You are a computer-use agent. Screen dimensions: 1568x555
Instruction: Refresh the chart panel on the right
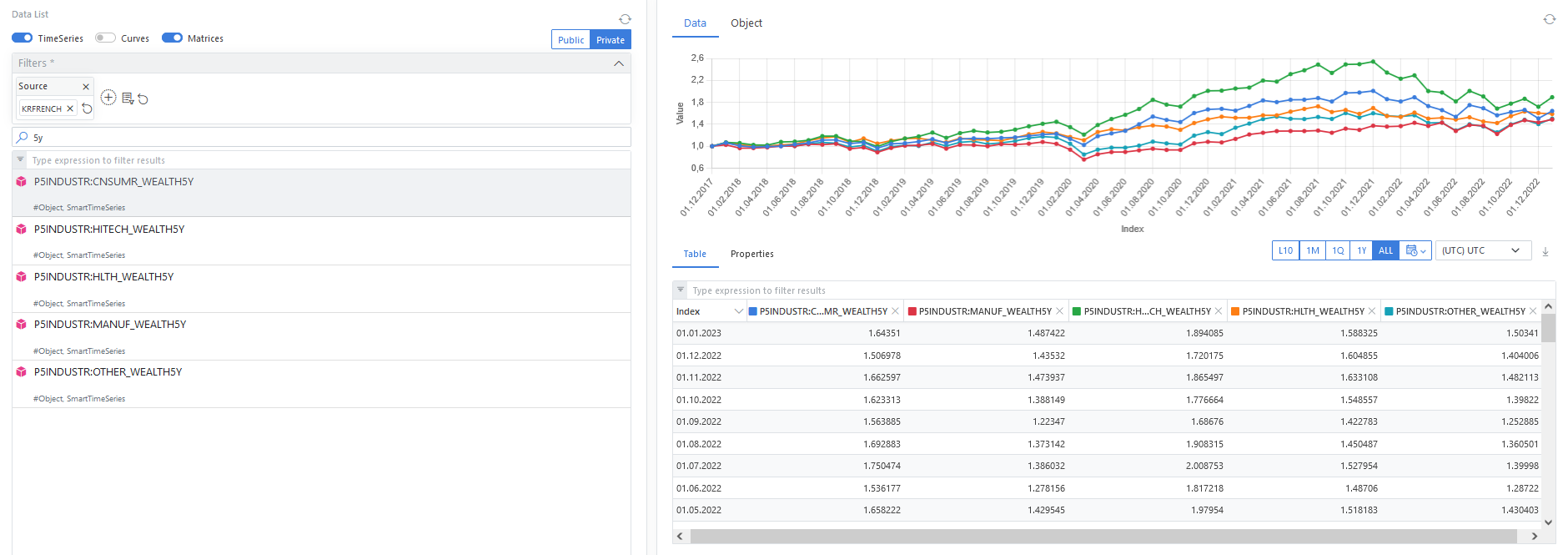point(1549,19)
